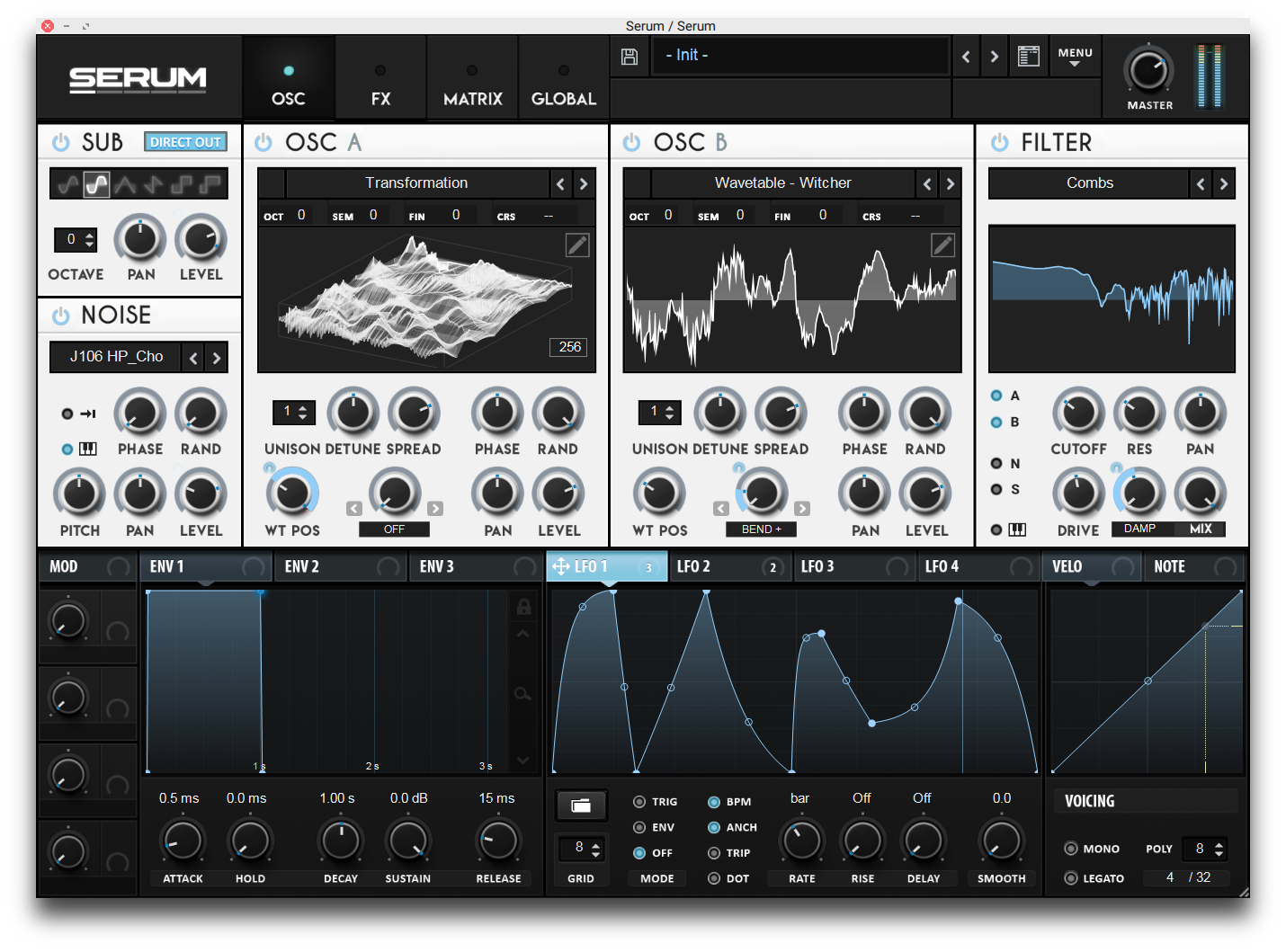Open the Wavetable - Witcher selector

pyautogui.click(x=783, y=183)
